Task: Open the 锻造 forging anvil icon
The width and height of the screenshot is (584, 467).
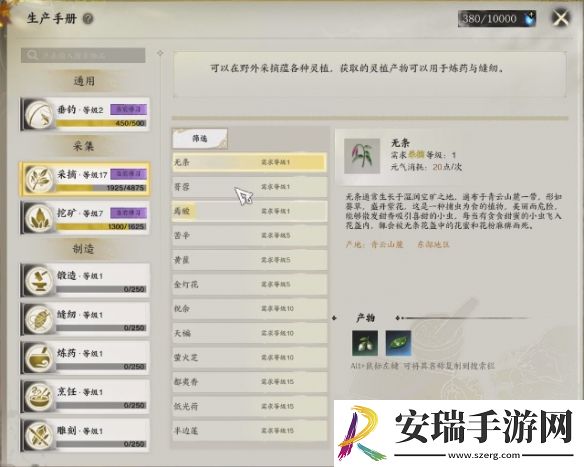Action: pos(39,280)
